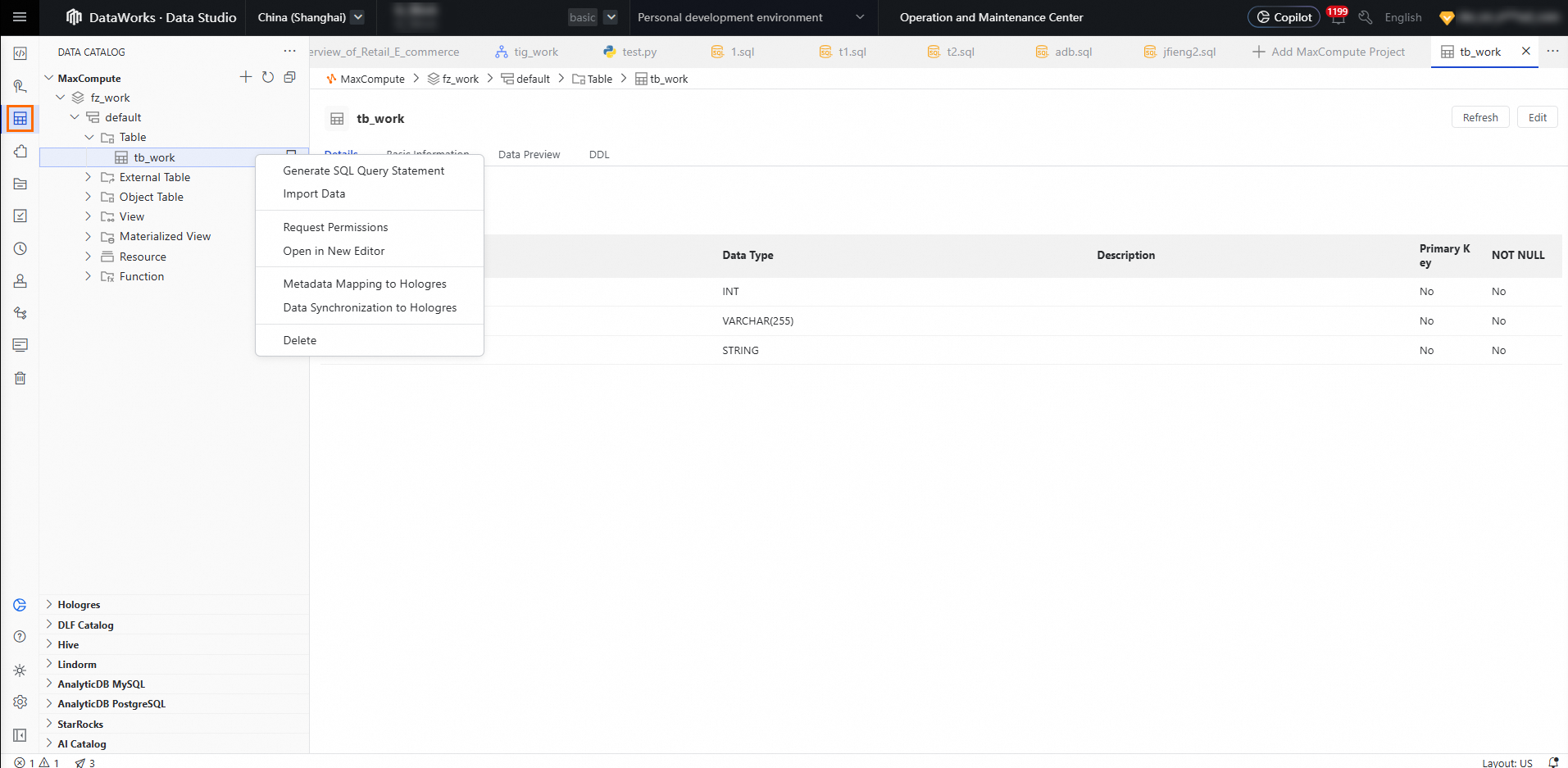Image resolution: width=1568 pixels, height=768 pixels.
Task: Click the checklist icon in the left sidebar
Action: tap(20, 216)
